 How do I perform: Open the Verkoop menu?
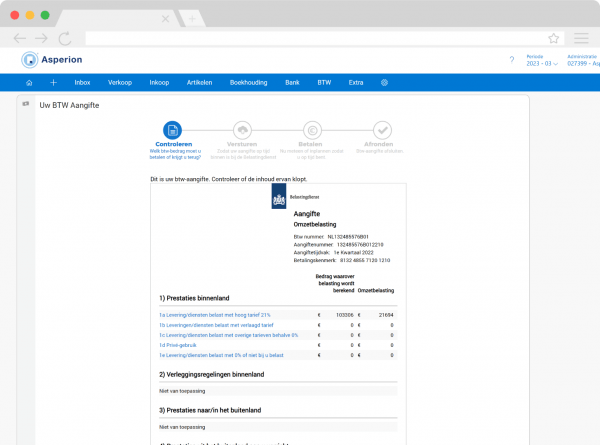[120, 83]
